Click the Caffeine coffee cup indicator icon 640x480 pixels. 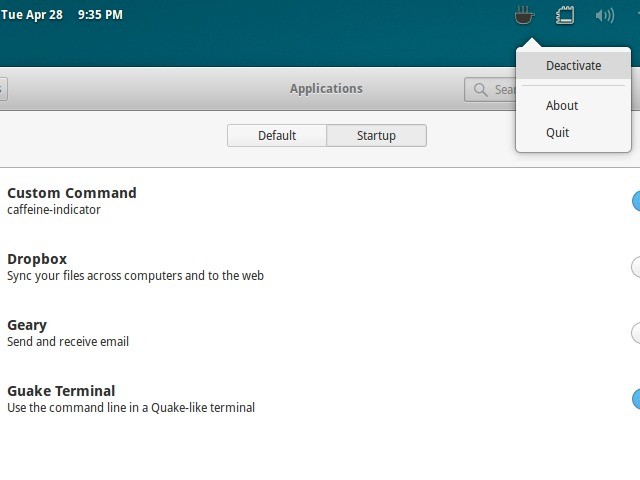(x=524, y=15)
